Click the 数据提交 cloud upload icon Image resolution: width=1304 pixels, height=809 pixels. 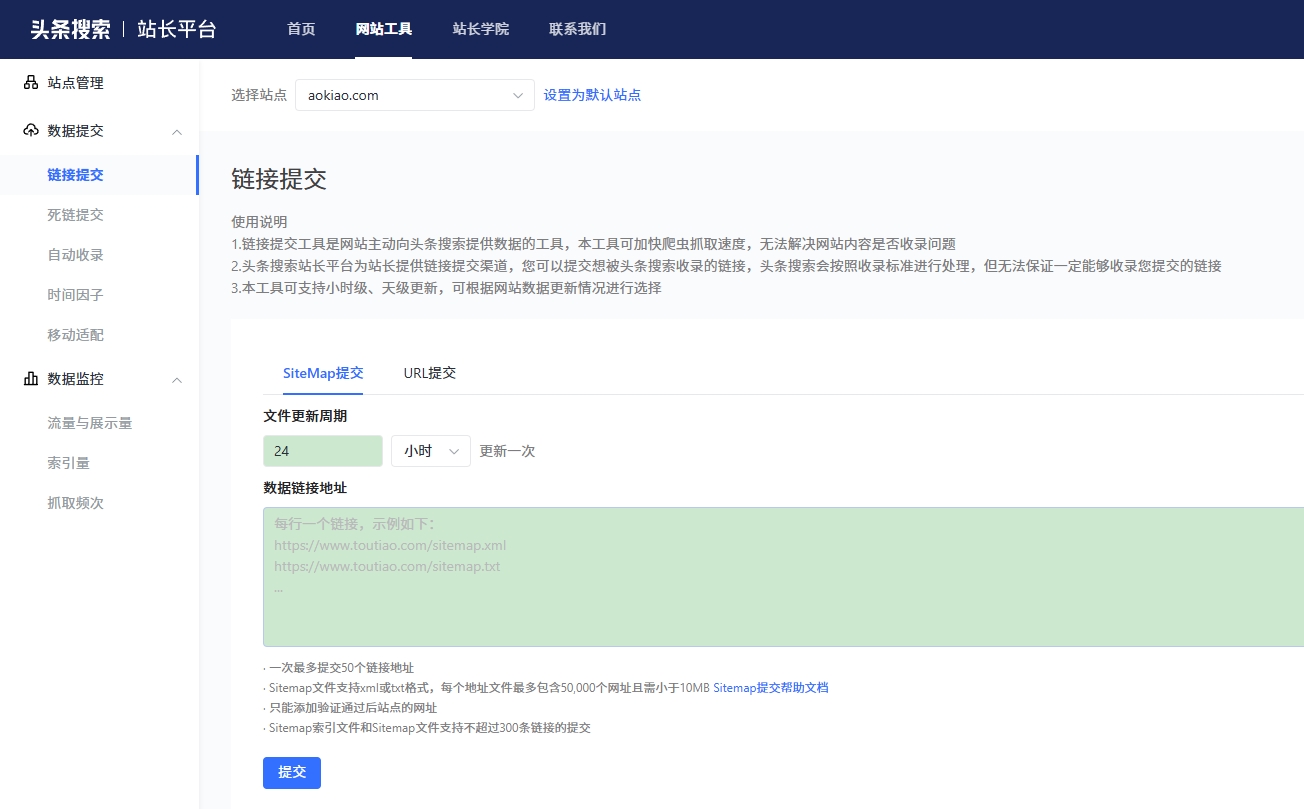coord(31,131)
